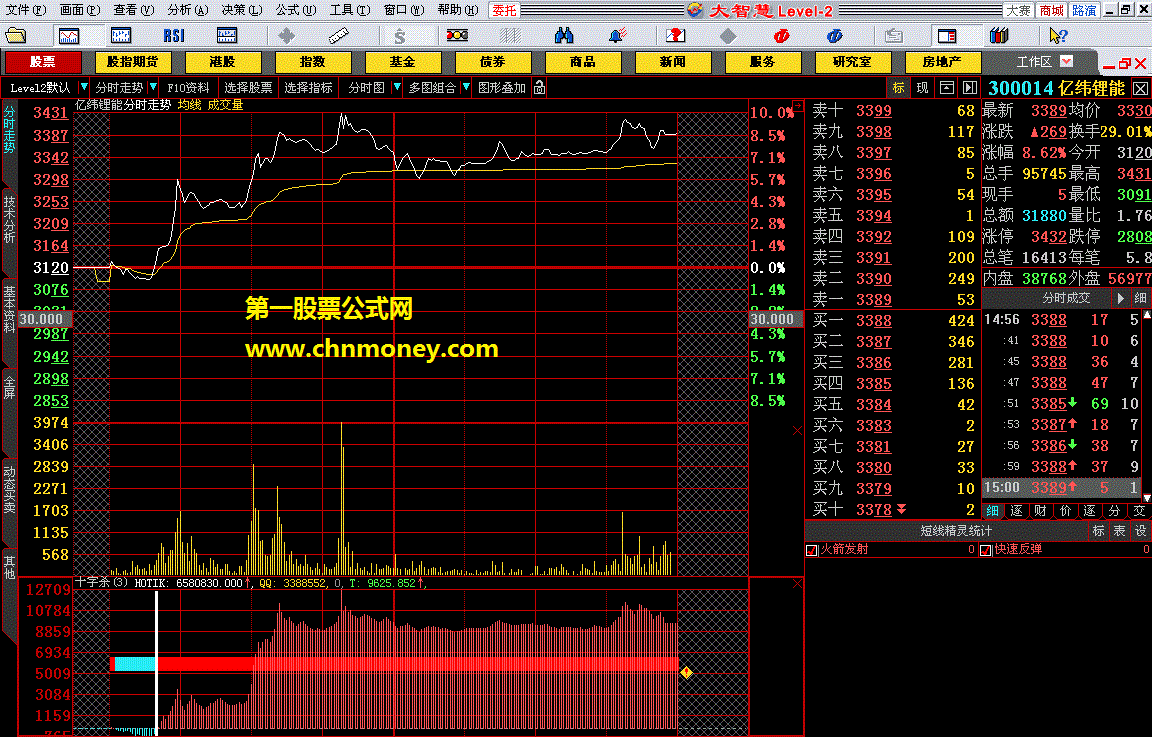Click the 路演 button in the title bar
The width and height of the screenshot is (1152, 737).
pos(1084,10)
